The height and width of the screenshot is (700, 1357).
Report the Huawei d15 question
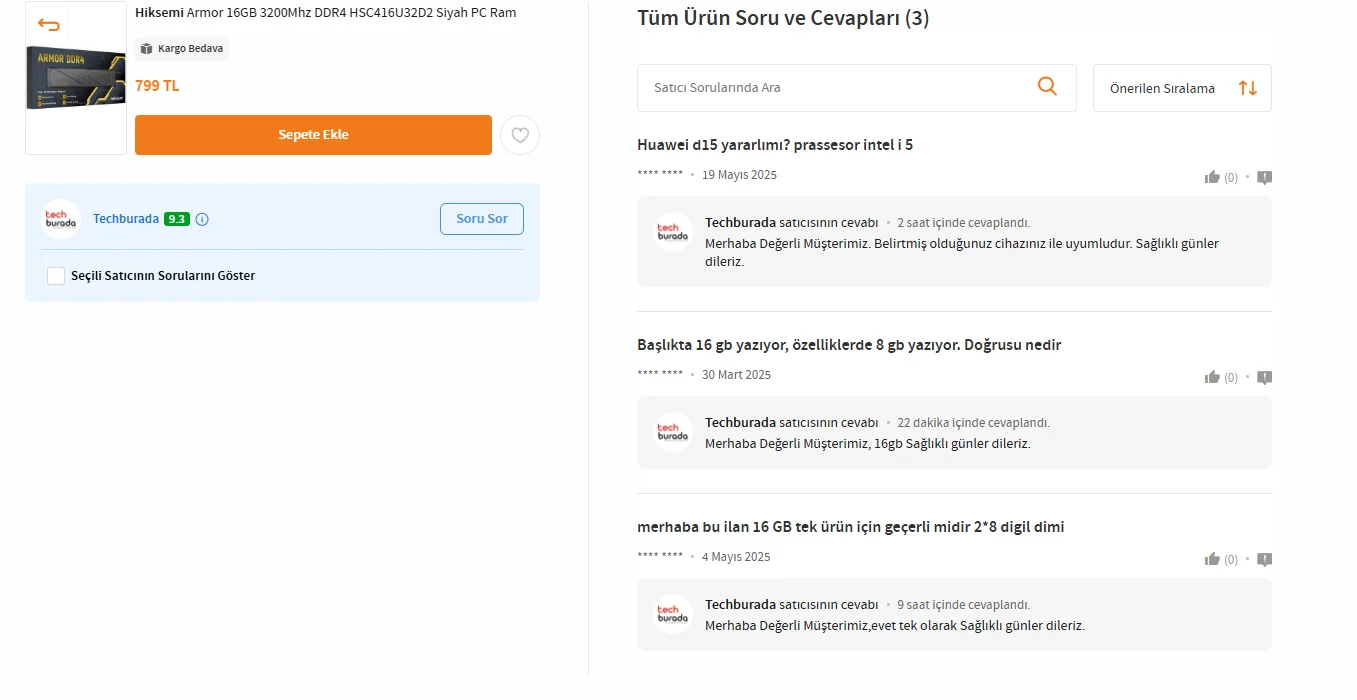coord(1264,177)
